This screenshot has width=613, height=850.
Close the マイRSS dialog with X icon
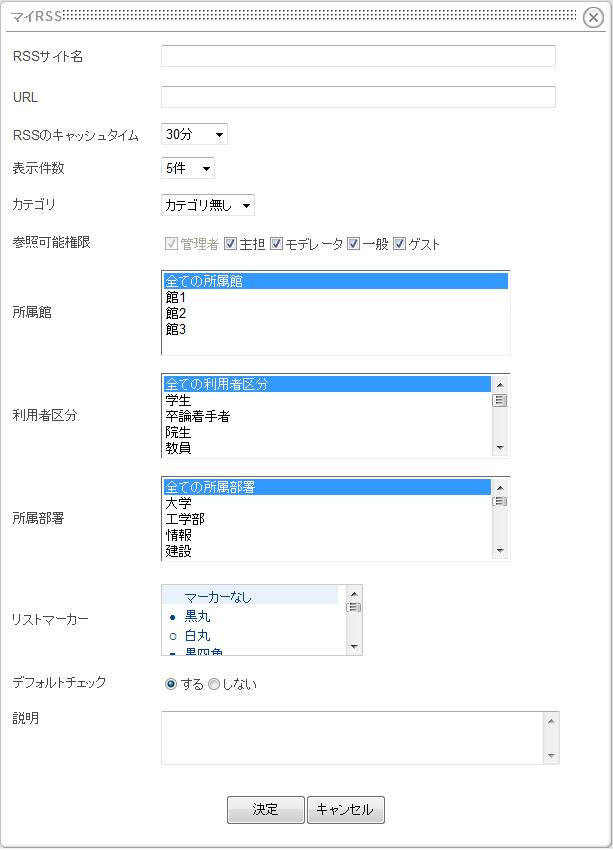[593, 17]
